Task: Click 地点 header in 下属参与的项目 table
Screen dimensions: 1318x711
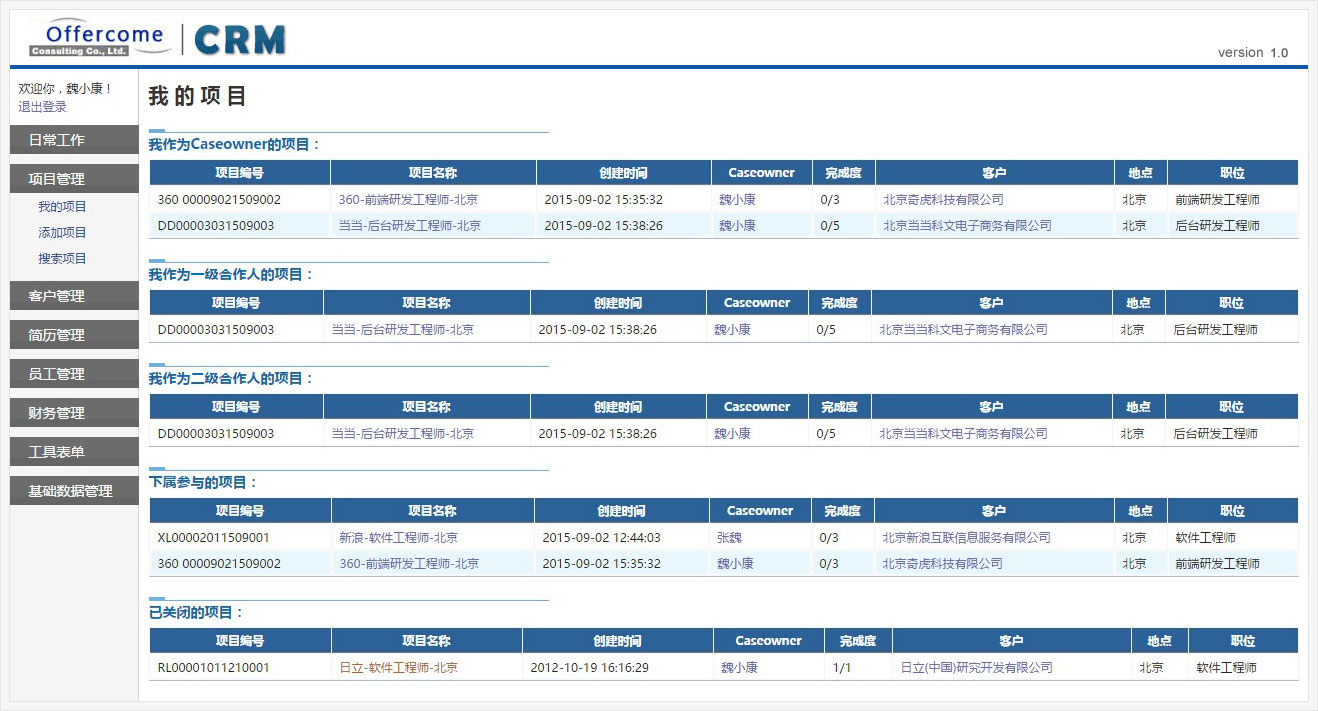Action: [1141, 511]
